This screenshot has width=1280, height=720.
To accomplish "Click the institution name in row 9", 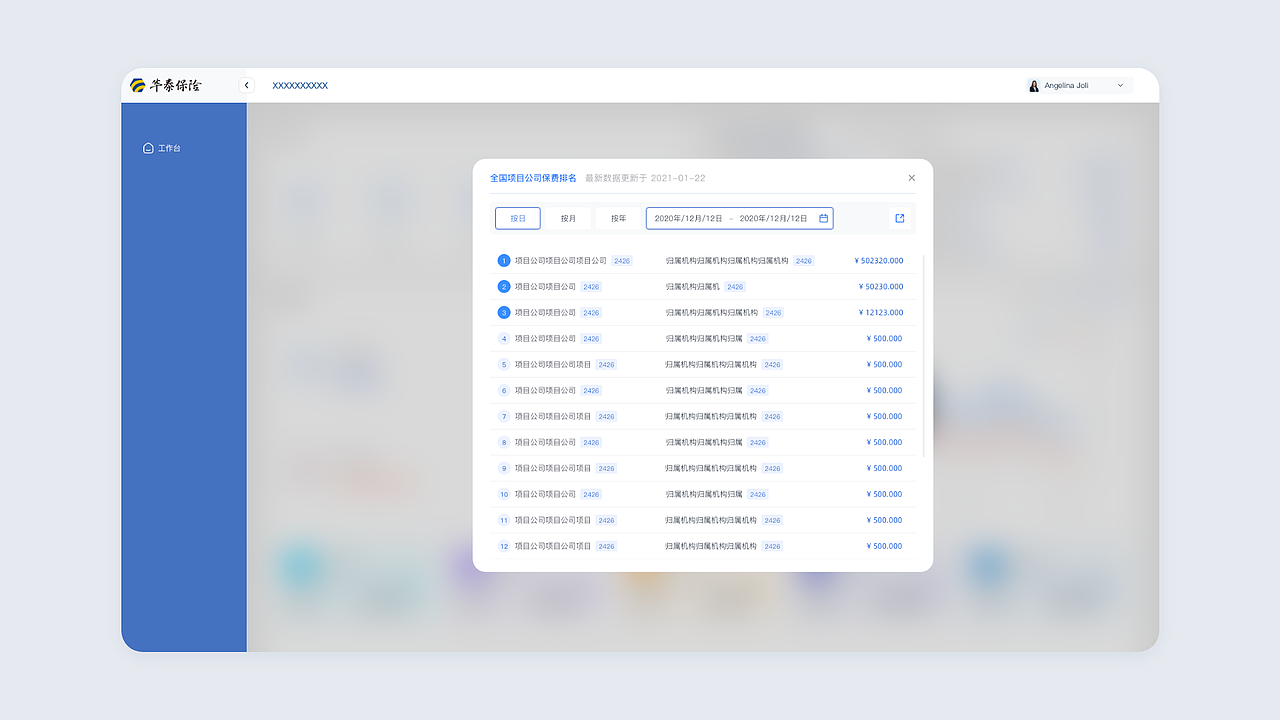I will pos(712,468).
